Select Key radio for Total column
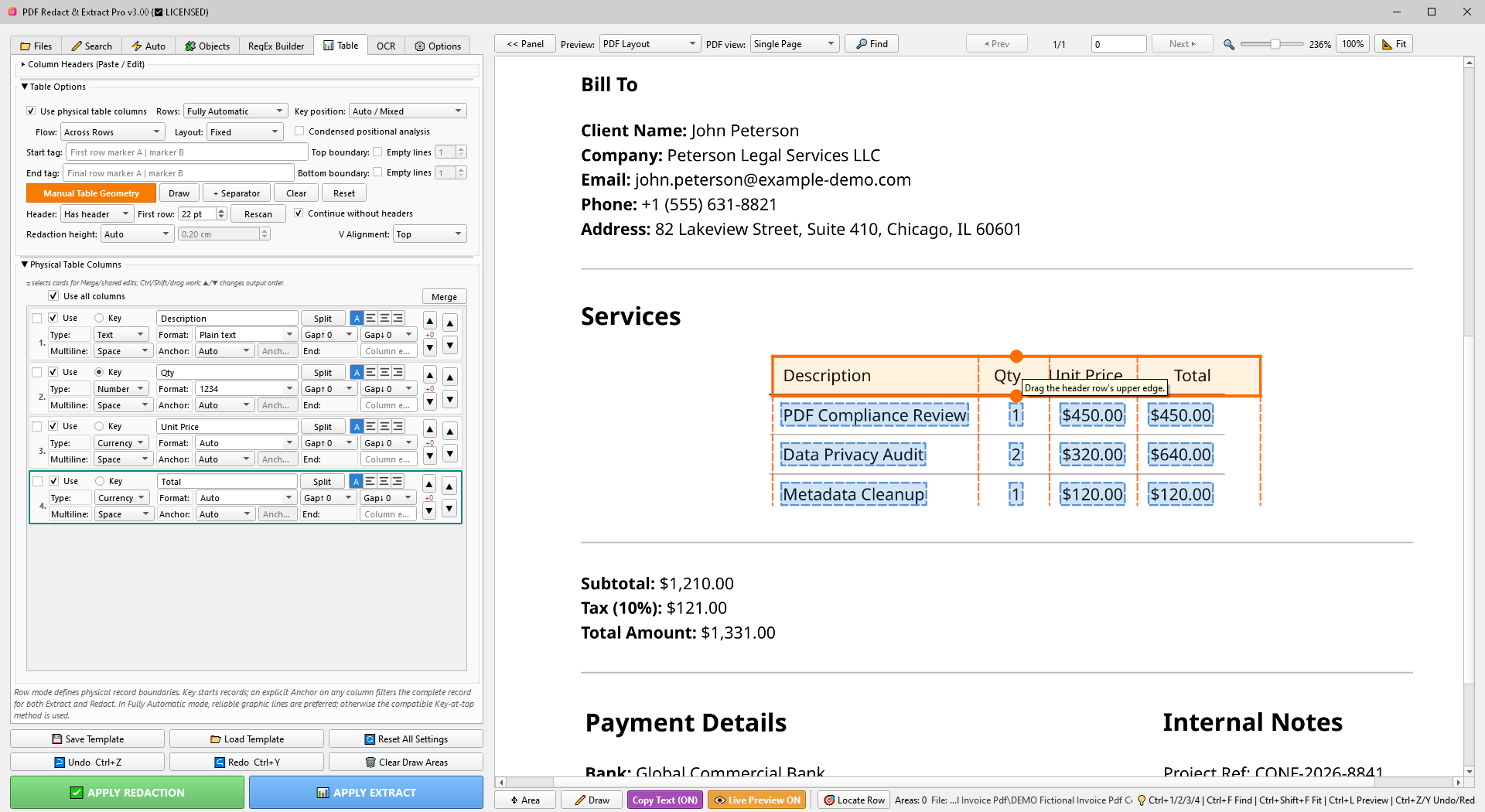The image size is (1485, 812). pyautogui.click(x=100, y=481)
